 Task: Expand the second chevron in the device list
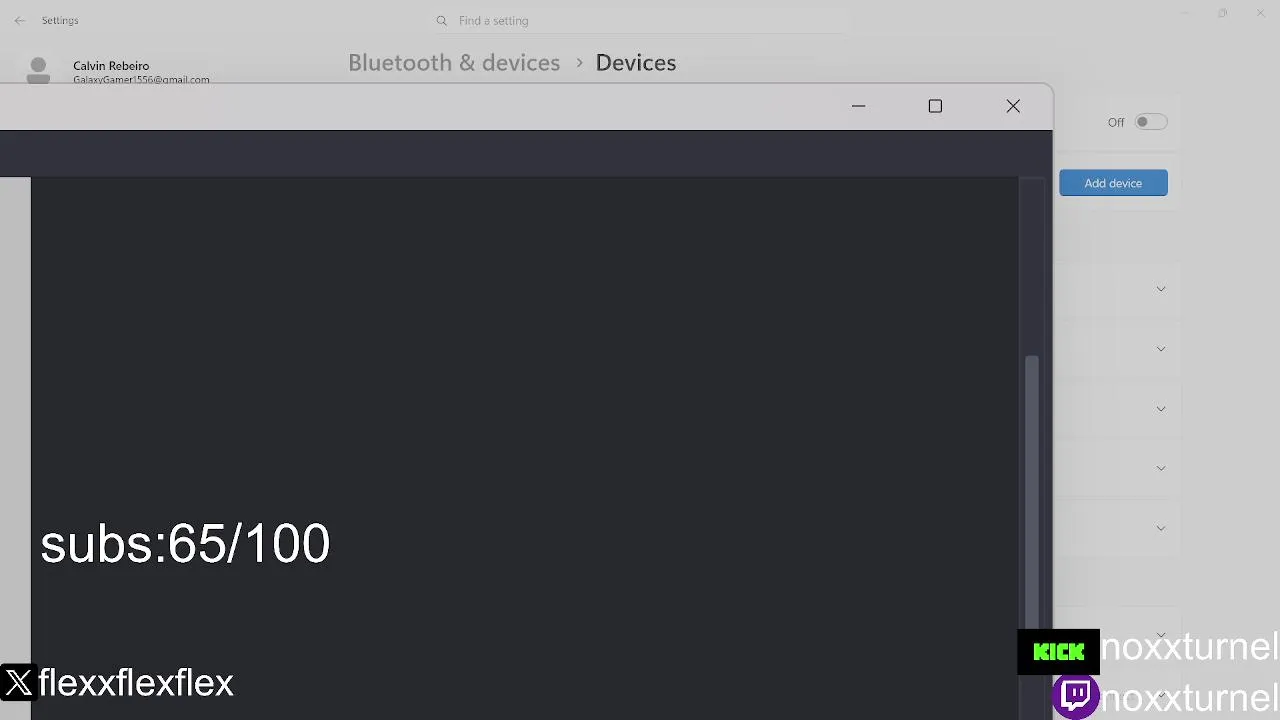click(x=1161, y=349)
